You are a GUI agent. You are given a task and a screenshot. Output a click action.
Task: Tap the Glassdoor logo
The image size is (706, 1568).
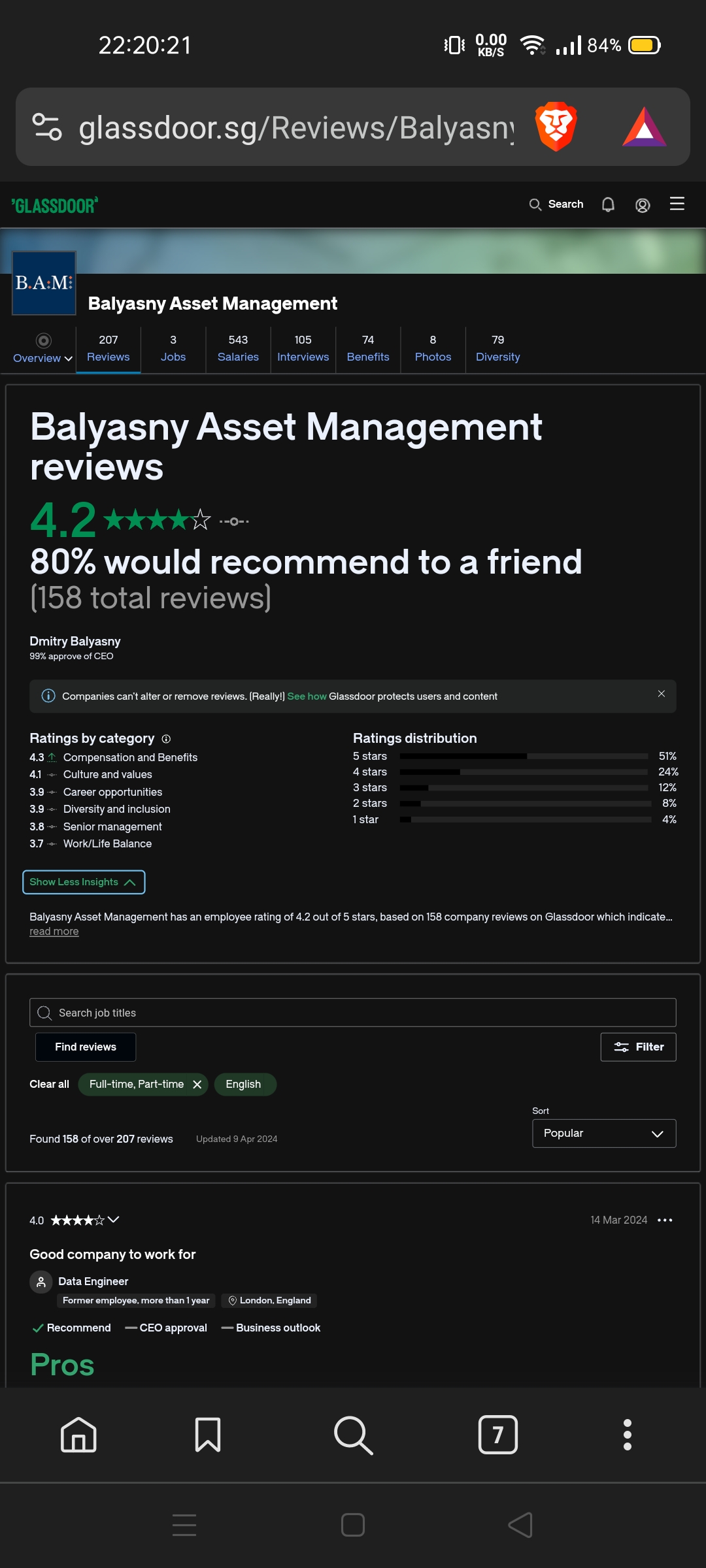pos(55,205)
